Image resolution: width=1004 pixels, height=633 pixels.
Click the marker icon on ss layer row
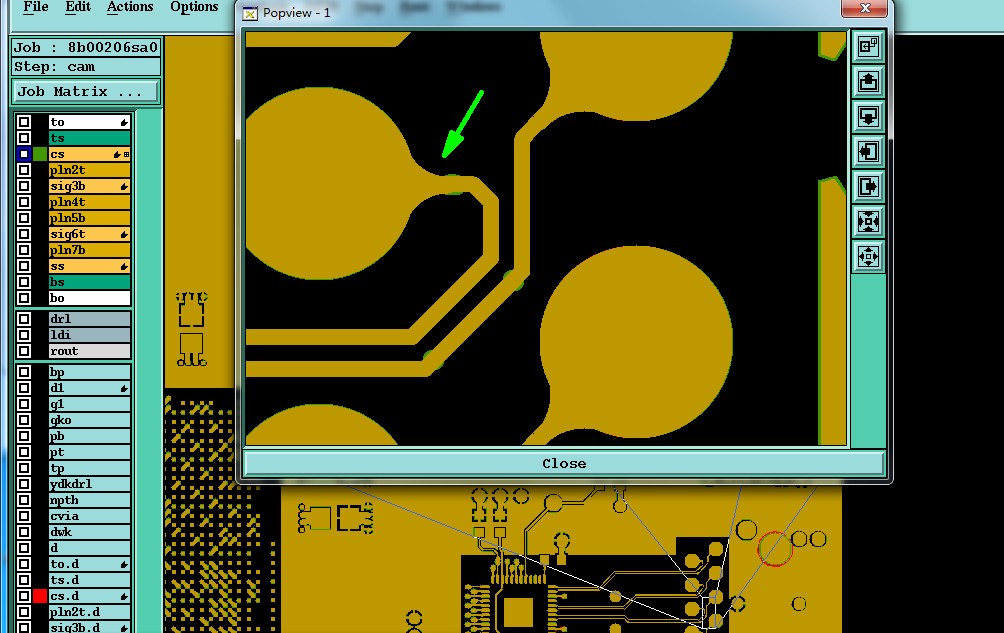tap(124, 266)
